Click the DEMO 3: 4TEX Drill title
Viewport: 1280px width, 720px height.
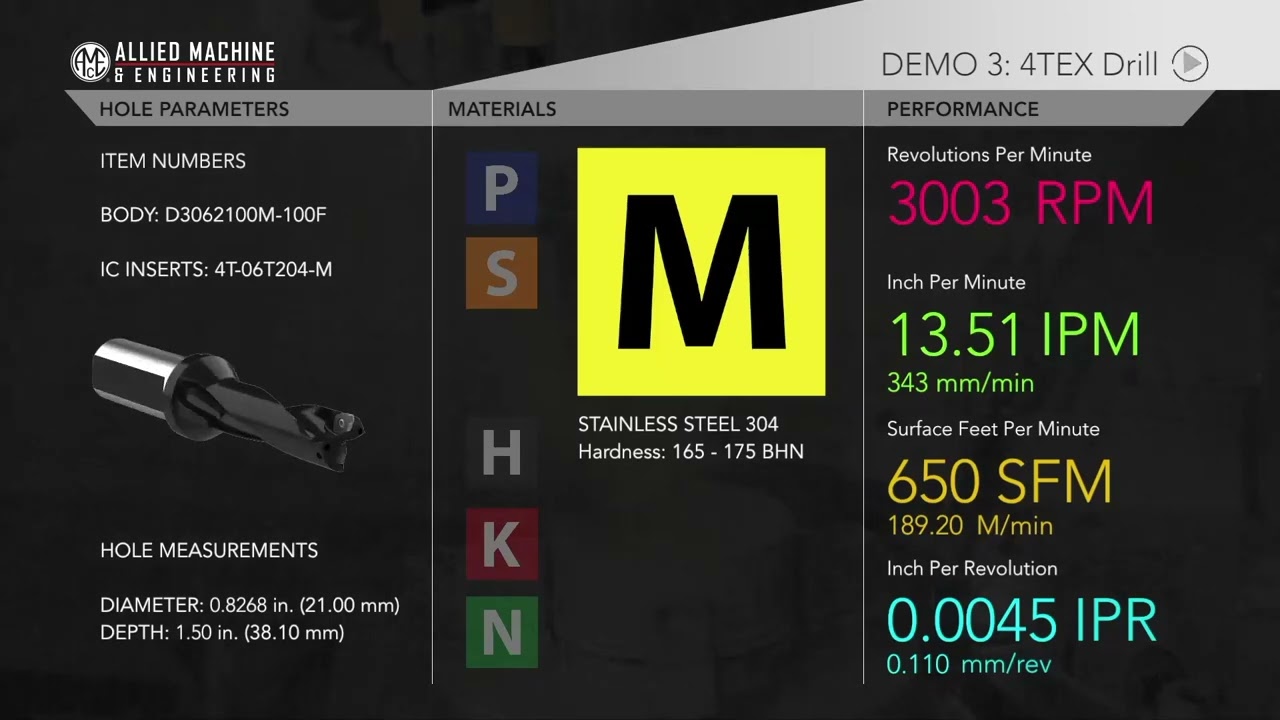coord(1019,65)
